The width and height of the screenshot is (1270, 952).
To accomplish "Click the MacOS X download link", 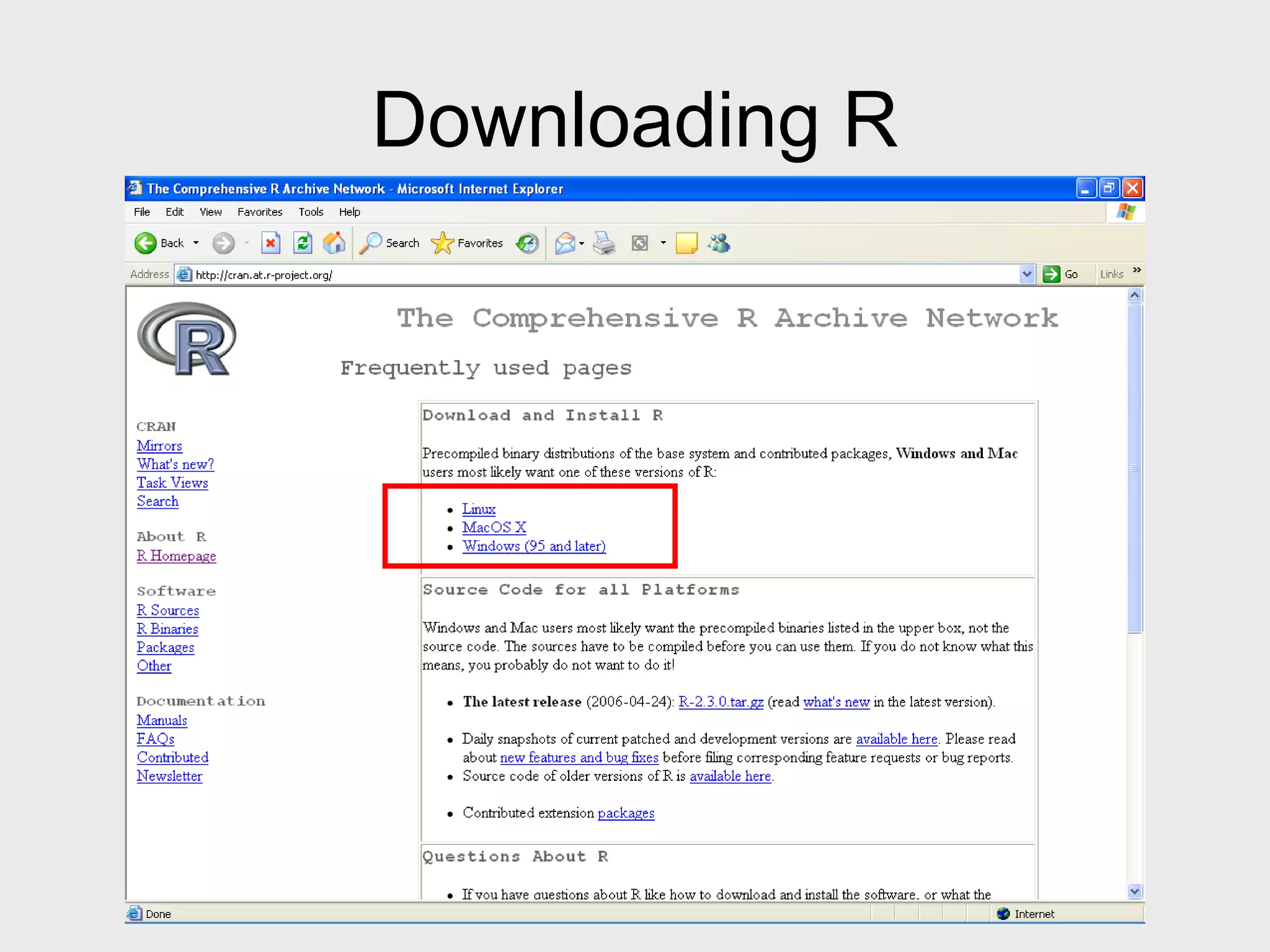I will [494, 527].
